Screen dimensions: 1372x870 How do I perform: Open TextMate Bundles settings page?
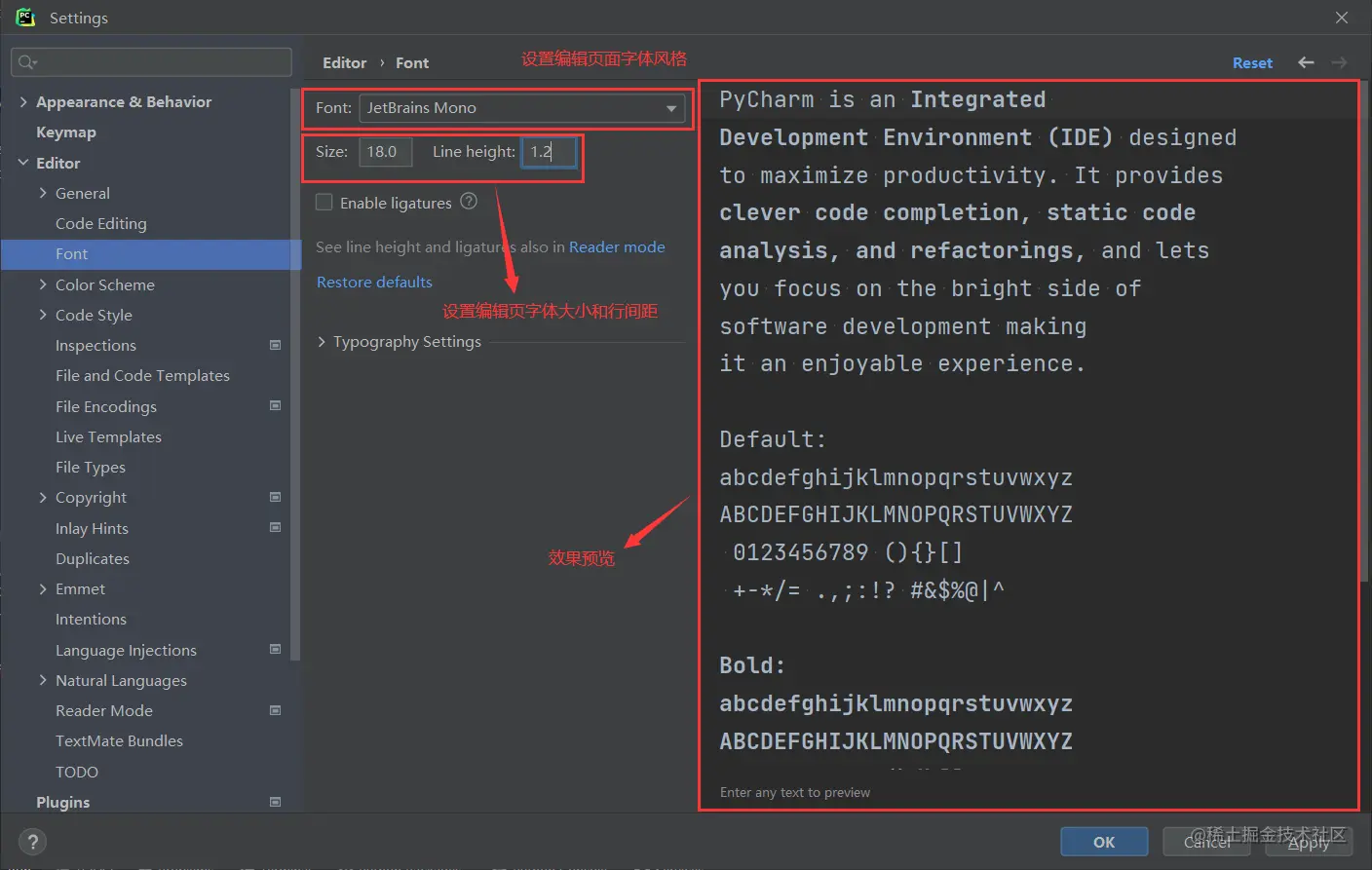pos(119,740)
